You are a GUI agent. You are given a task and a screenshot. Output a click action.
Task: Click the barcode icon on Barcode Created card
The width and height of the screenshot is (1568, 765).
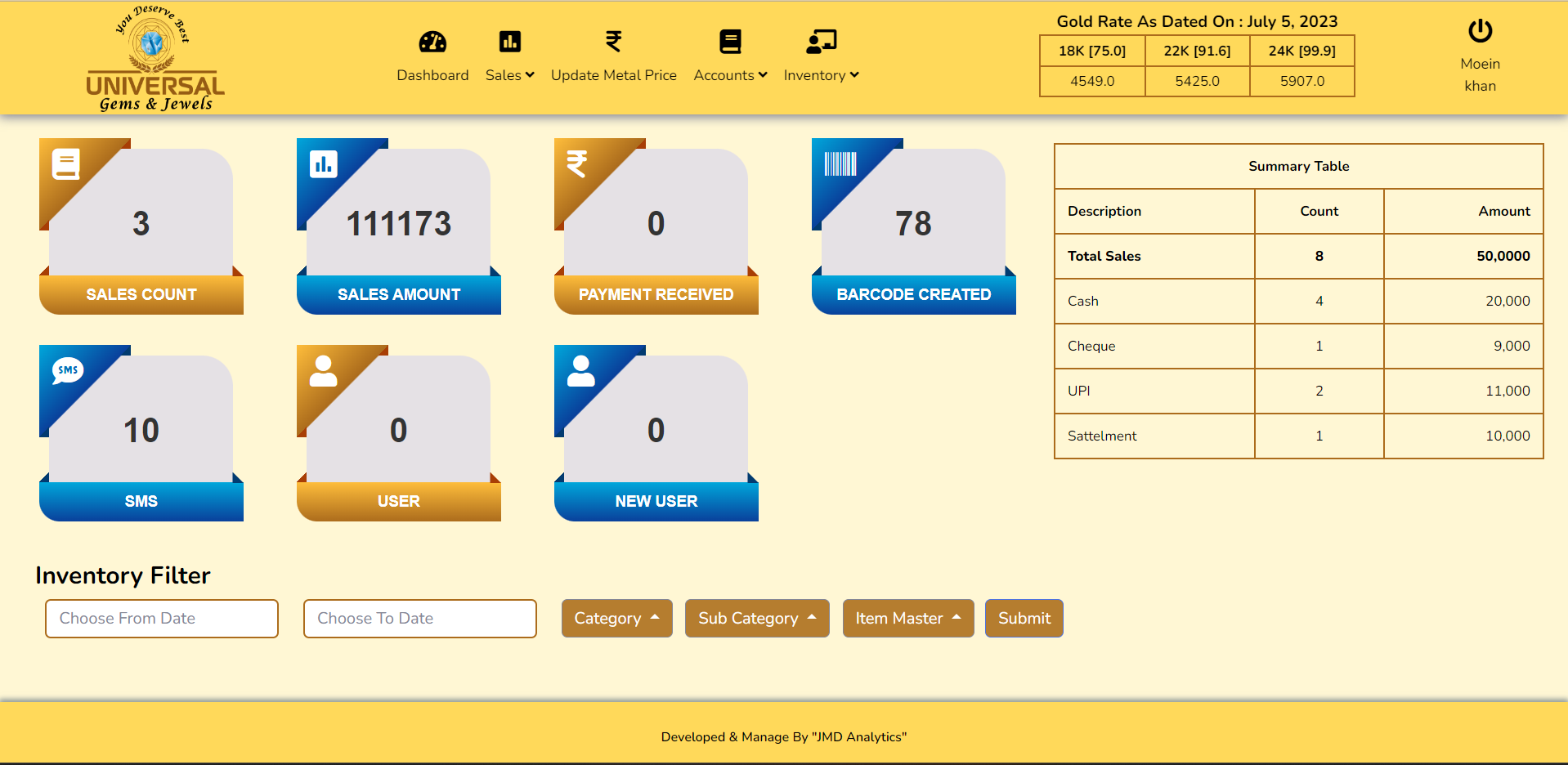[840, 163]
